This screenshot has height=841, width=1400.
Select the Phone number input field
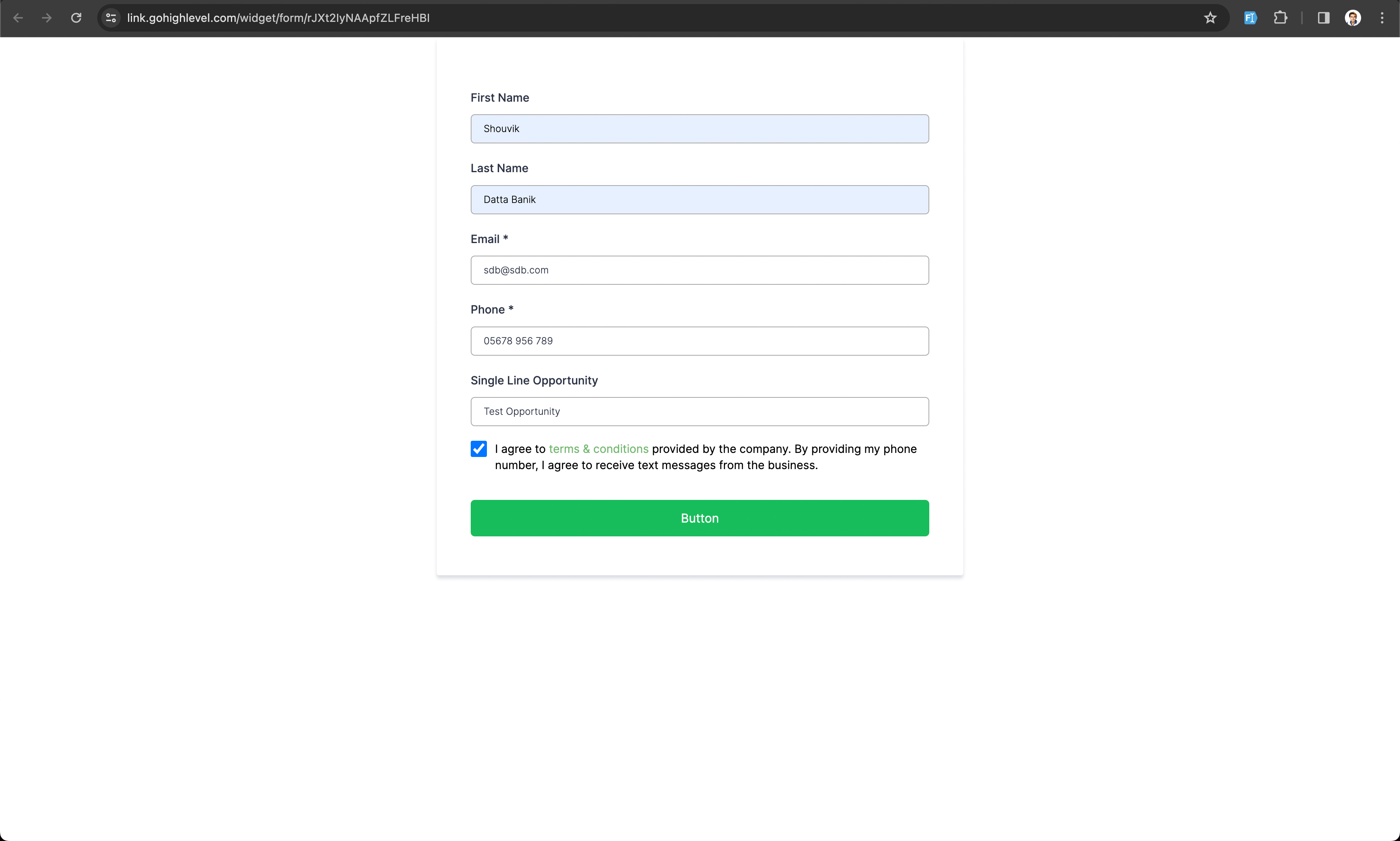[x=699, y=340]
